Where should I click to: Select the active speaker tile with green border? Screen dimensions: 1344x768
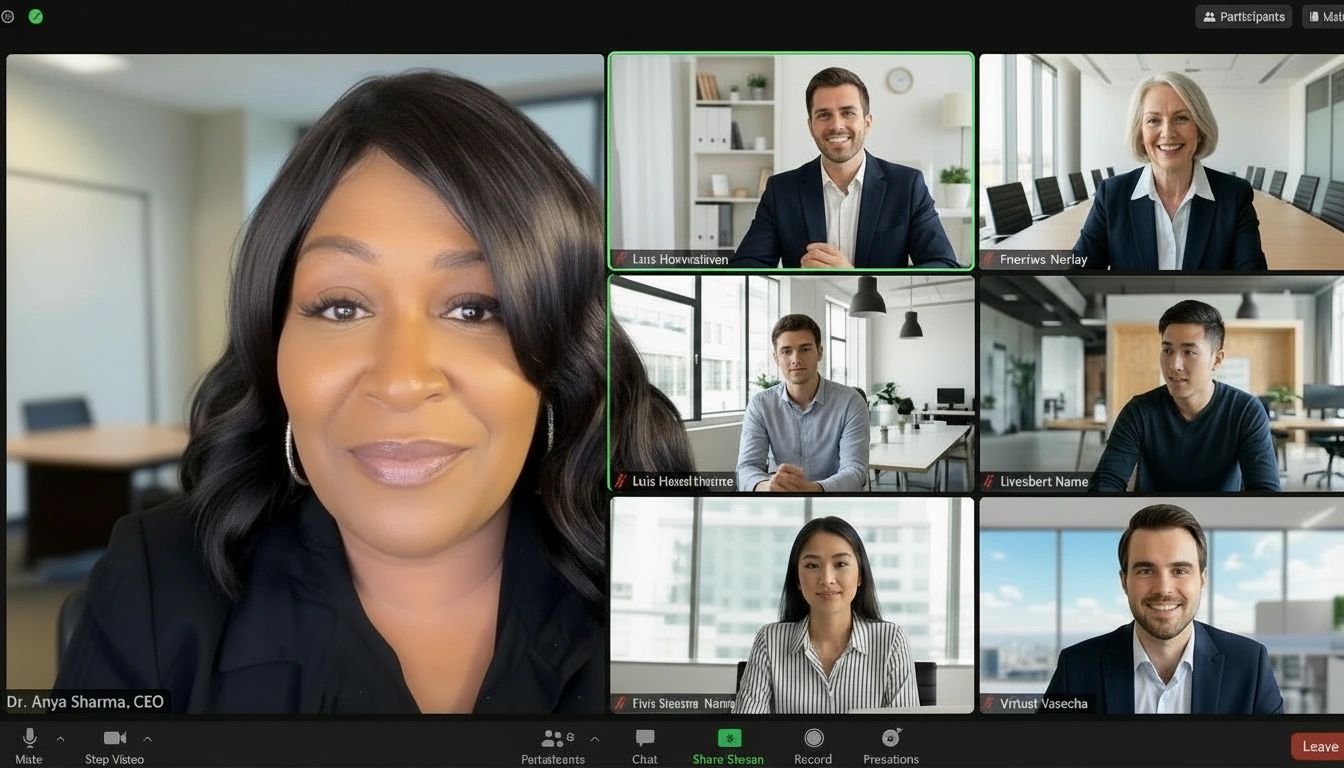pyautogui.click(x=791, y=160)
